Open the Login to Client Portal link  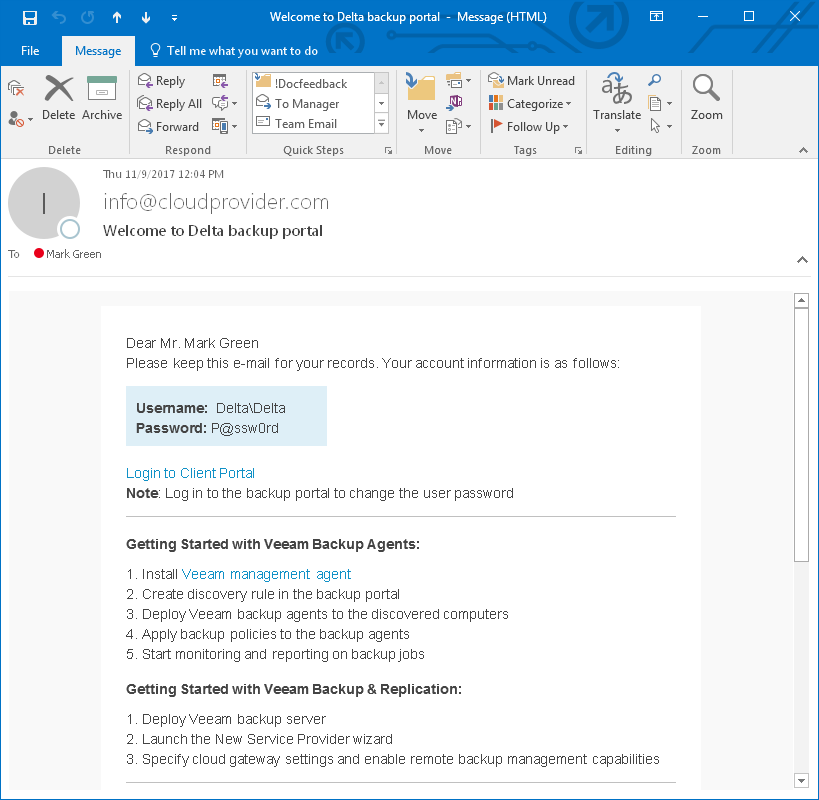click(x=190, y=473)
